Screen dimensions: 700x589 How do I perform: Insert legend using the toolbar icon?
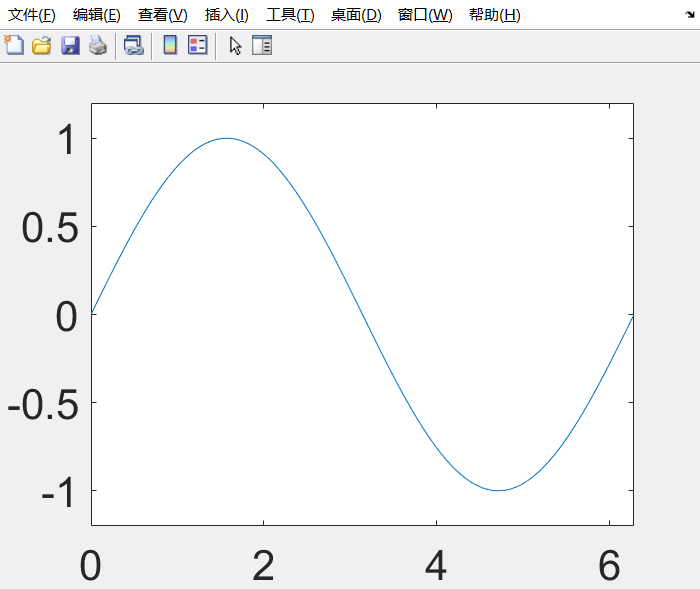[x=198, y=45]
